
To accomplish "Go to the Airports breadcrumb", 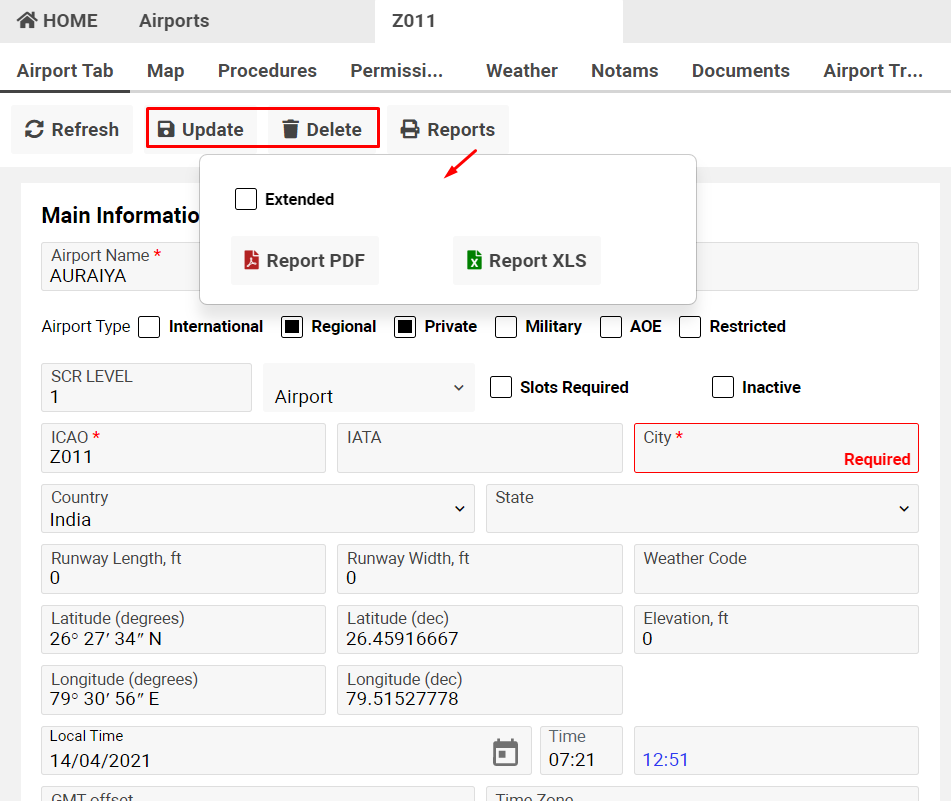I will click(174, 21).
